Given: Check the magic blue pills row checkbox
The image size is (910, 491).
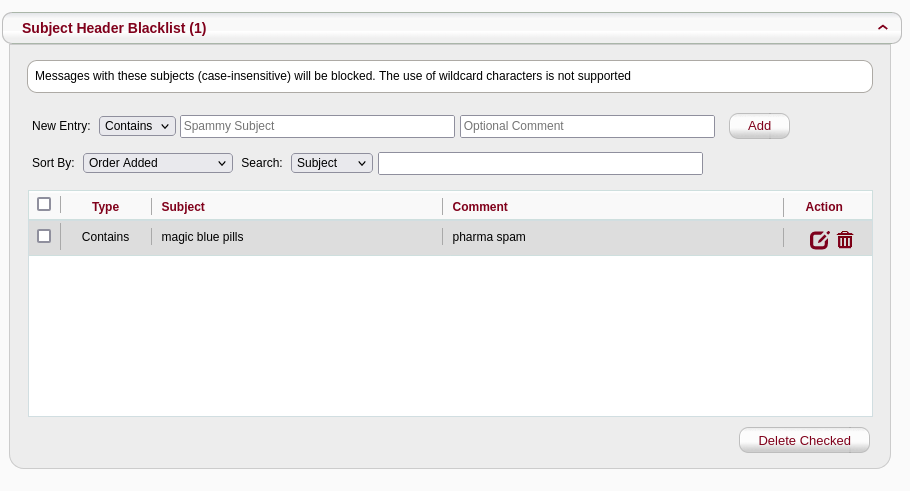Looking at the screenshot, I should 44,236.
